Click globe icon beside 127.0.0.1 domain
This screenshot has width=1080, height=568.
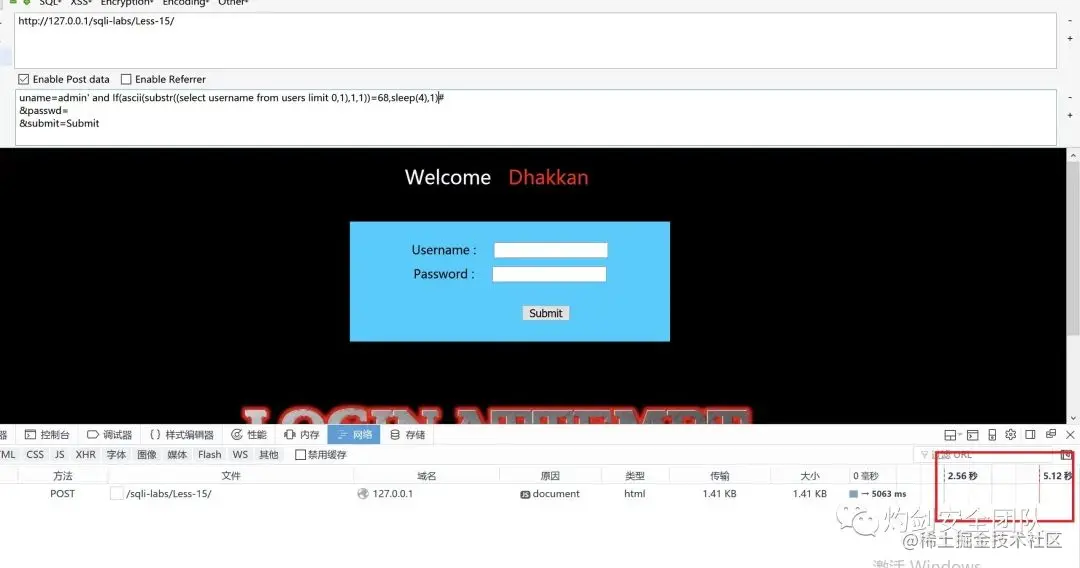[x=363, y=494]
